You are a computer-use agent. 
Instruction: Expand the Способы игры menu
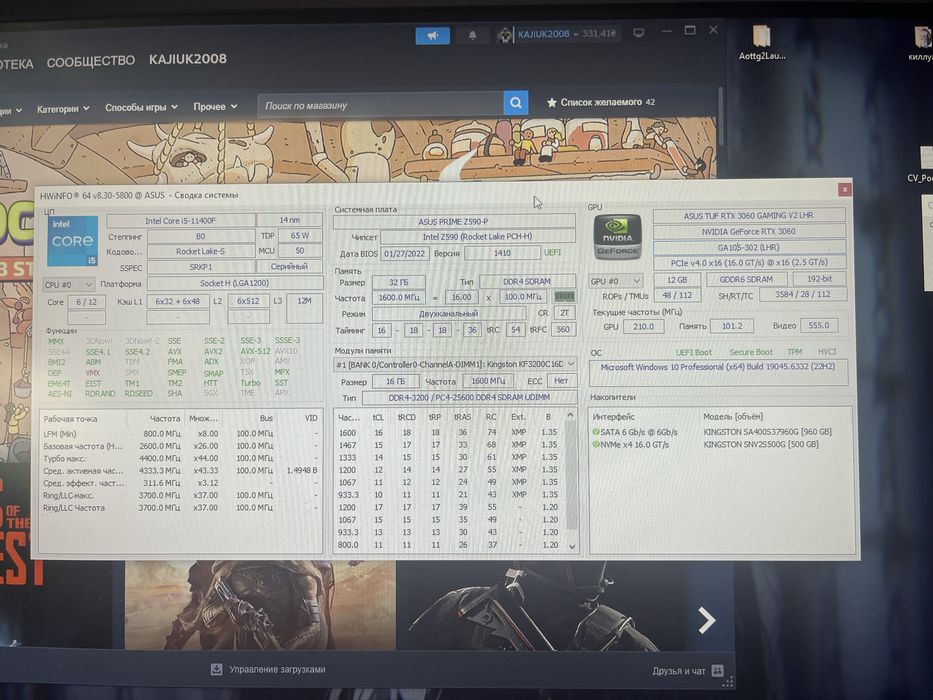[141, 108]
